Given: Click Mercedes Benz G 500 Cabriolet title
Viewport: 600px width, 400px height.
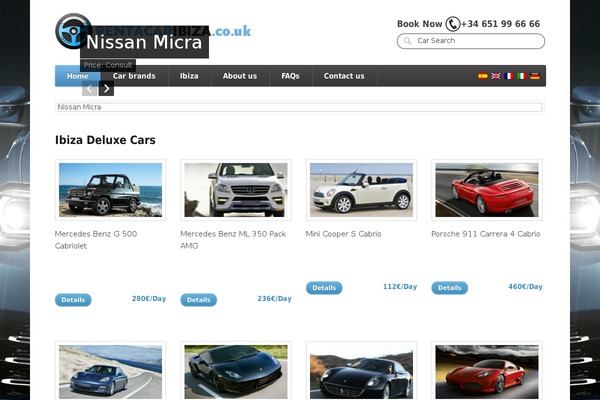Looking at the screenshot, I should pos(96,240).
